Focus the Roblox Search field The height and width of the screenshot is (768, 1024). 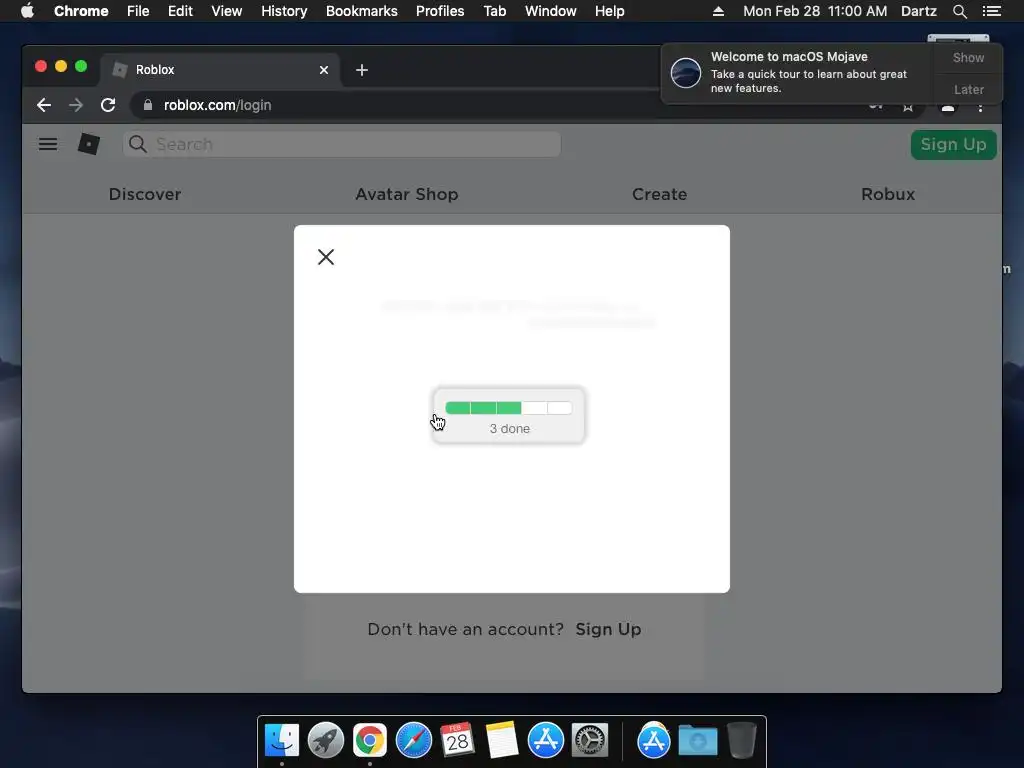342,144
